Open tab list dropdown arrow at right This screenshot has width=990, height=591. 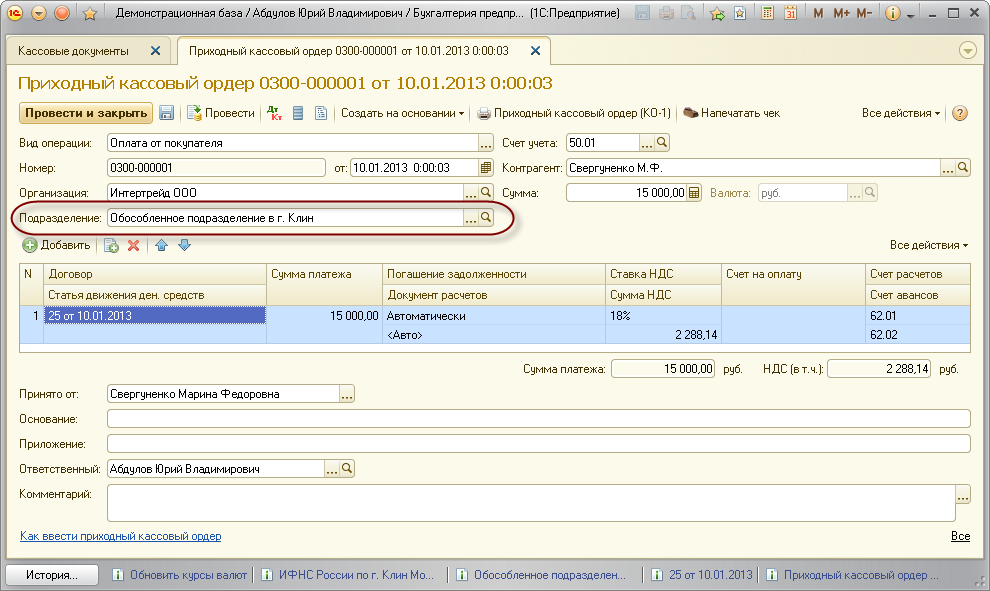pos(967,51)
